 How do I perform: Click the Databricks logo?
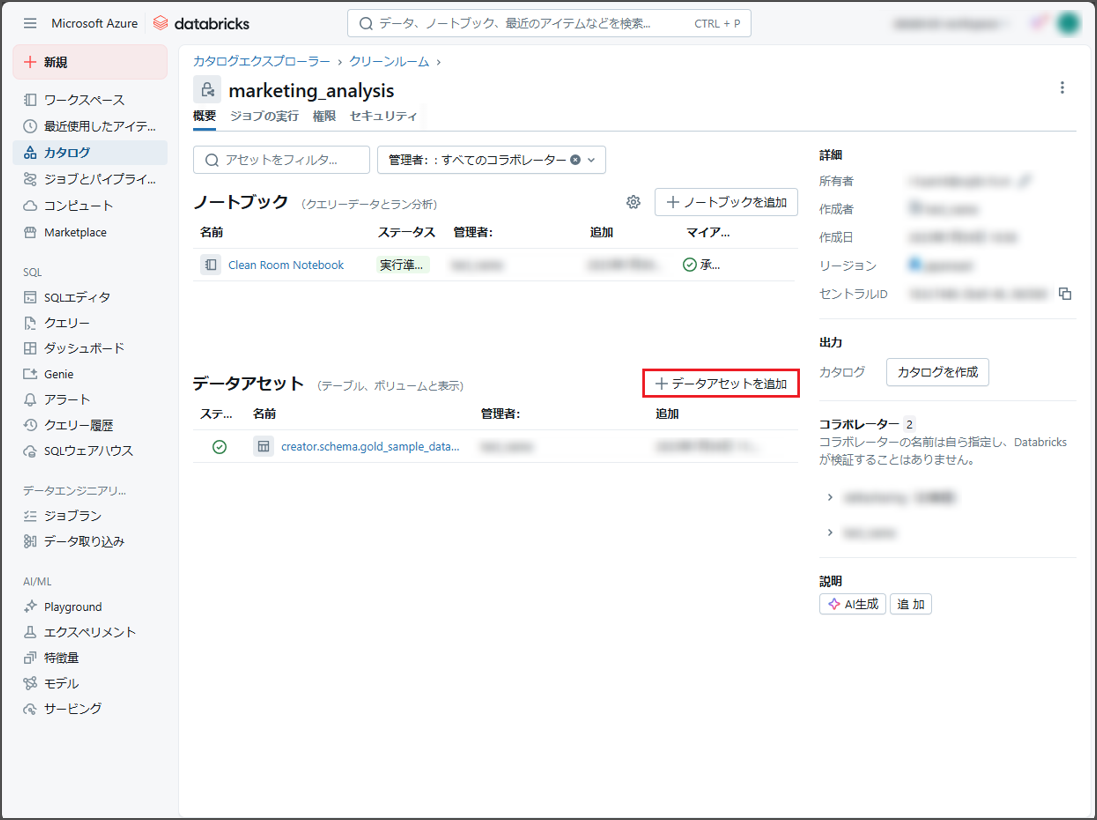(201, 23)
